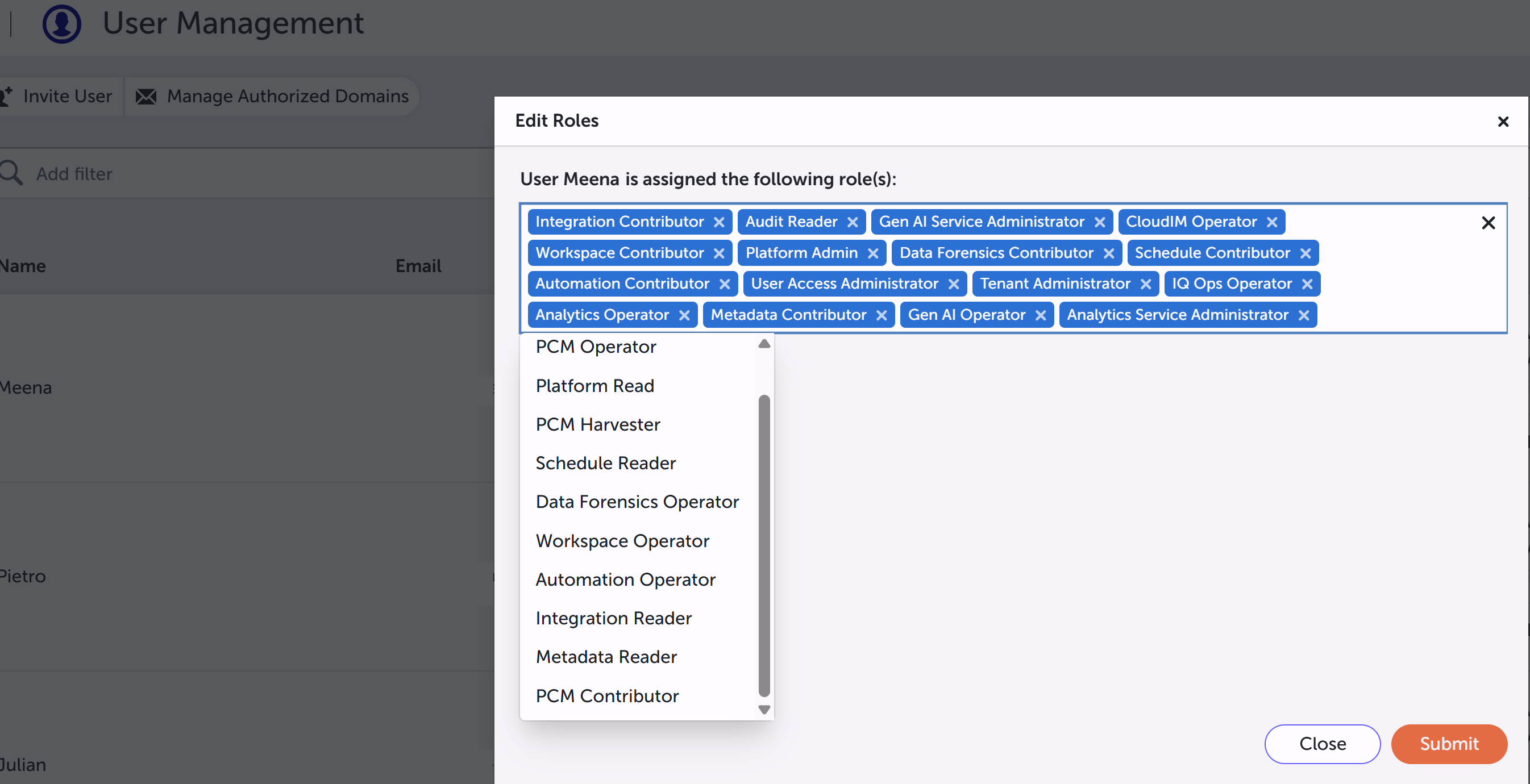Clear all assigned roles with the X
The width and height of the screenshot is (1530, 784).
(x=1488, y=223)
